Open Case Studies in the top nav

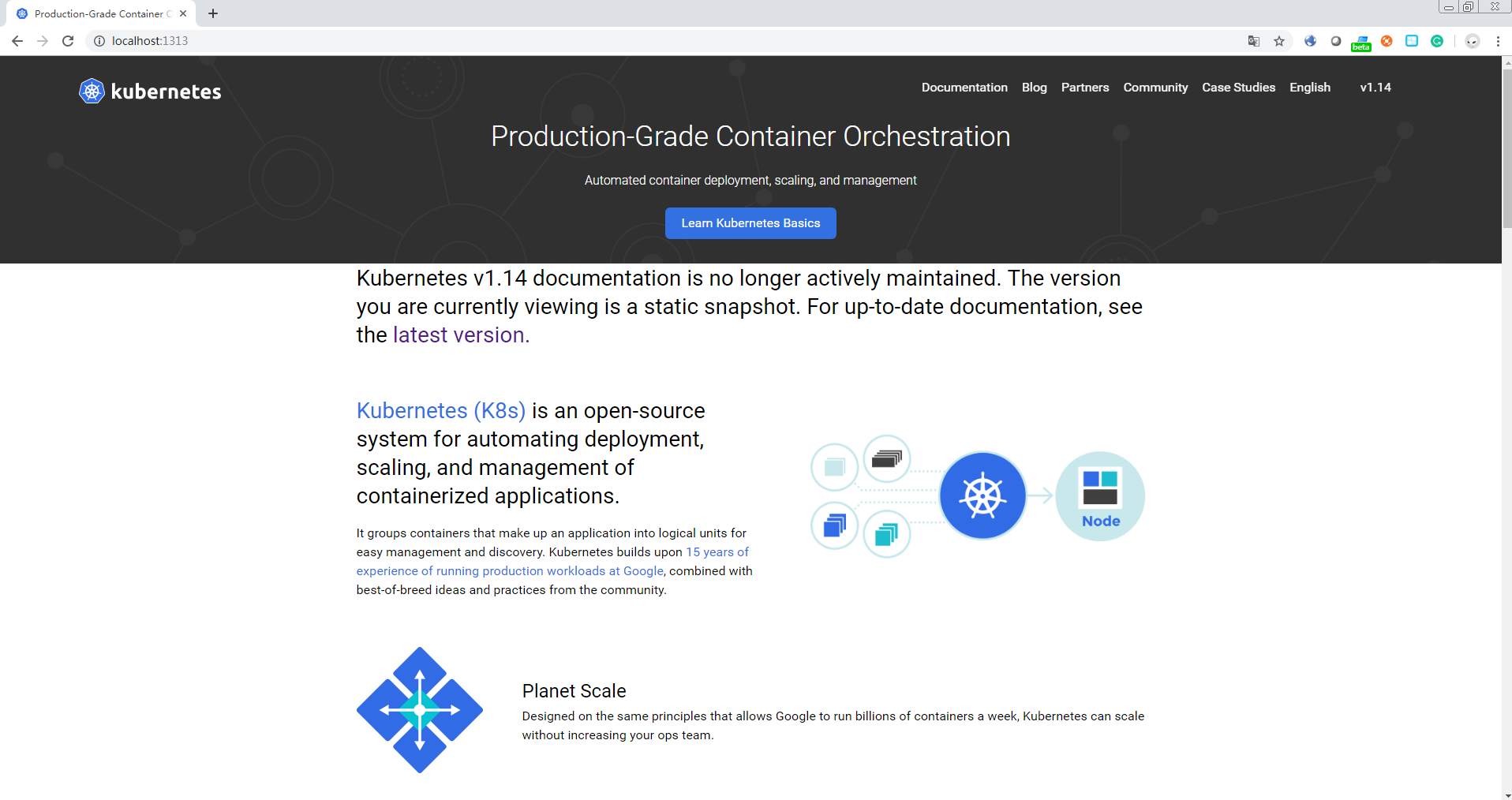tap(1238, 88)
